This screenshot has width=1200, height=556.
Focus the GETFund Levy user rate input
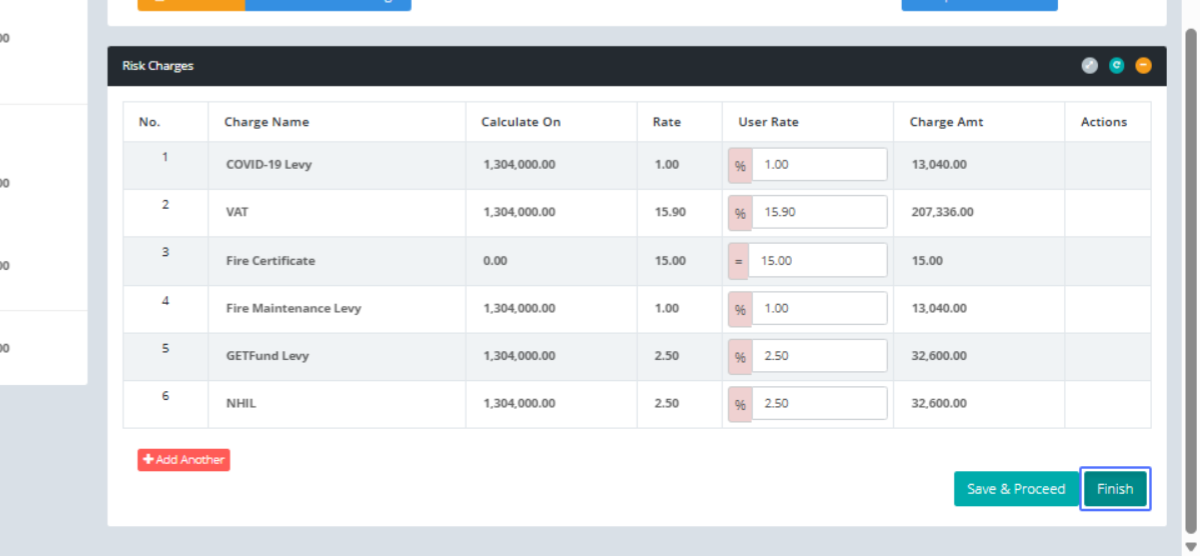[819, 357]
